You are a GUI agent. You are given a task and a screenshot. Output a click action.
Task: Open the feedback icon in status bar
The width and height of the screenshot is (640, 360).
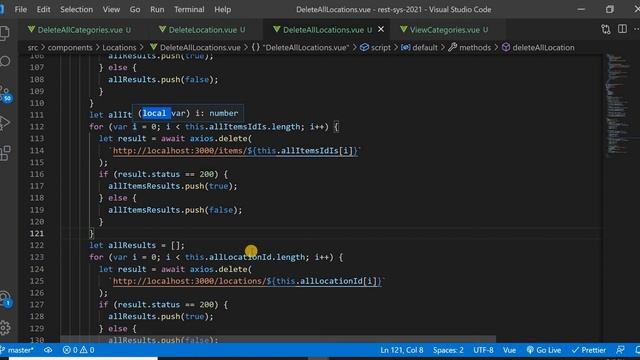click(x=620, y=350)
